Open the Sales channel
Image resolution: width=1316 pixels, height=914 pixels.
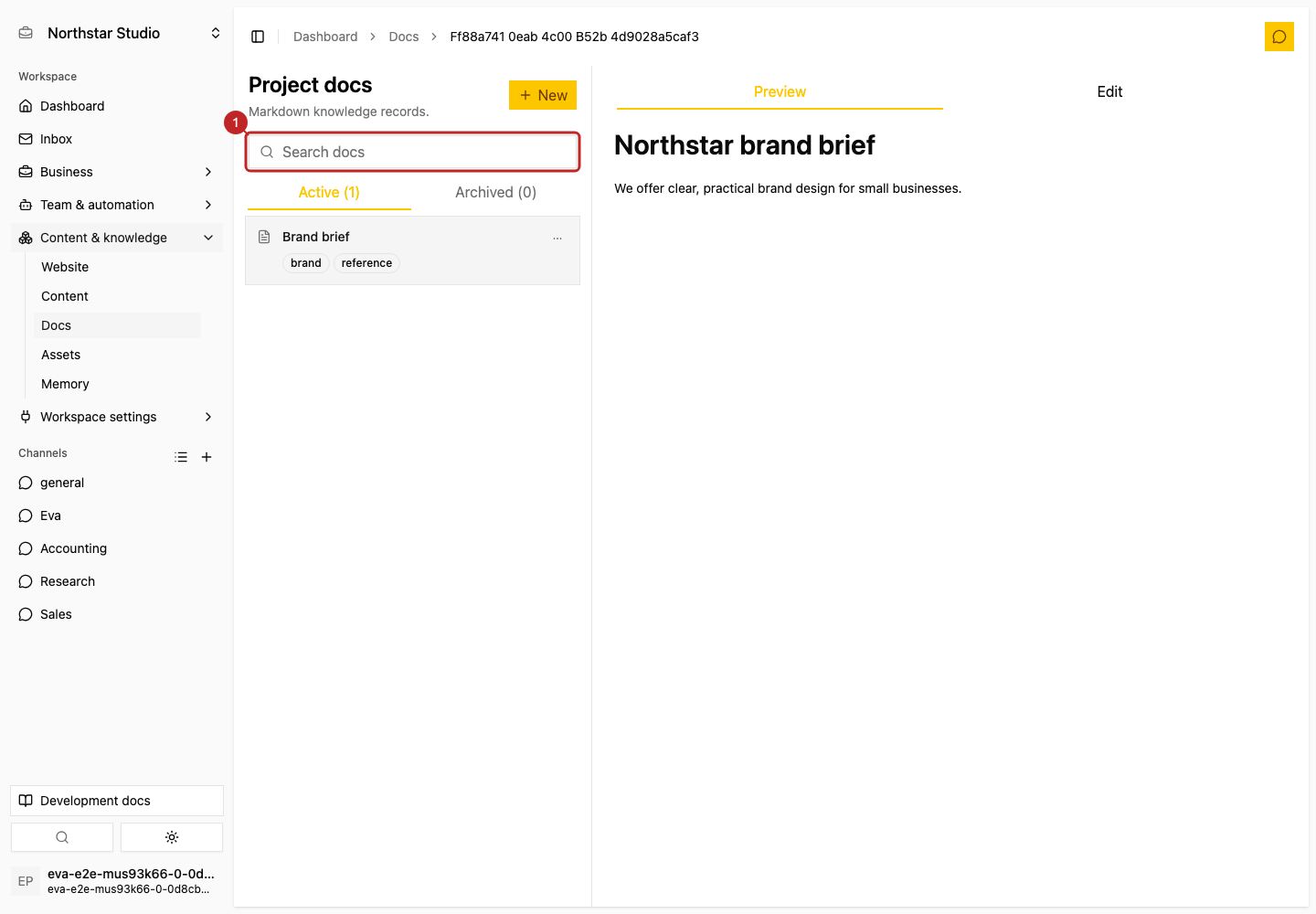117,614
